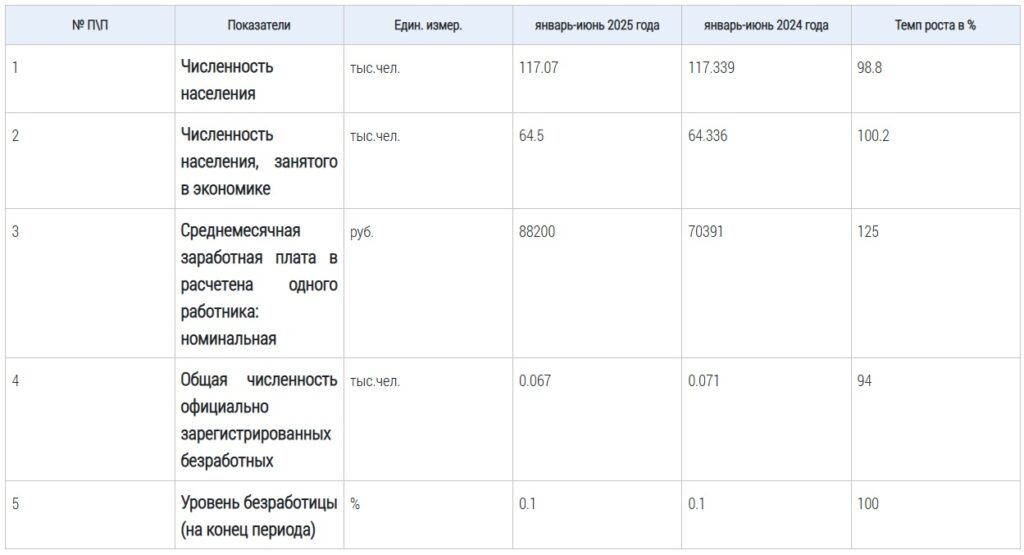
Task: Click "Общая численность официально зарегистрированных безработных" label
Action: [259, 420]
